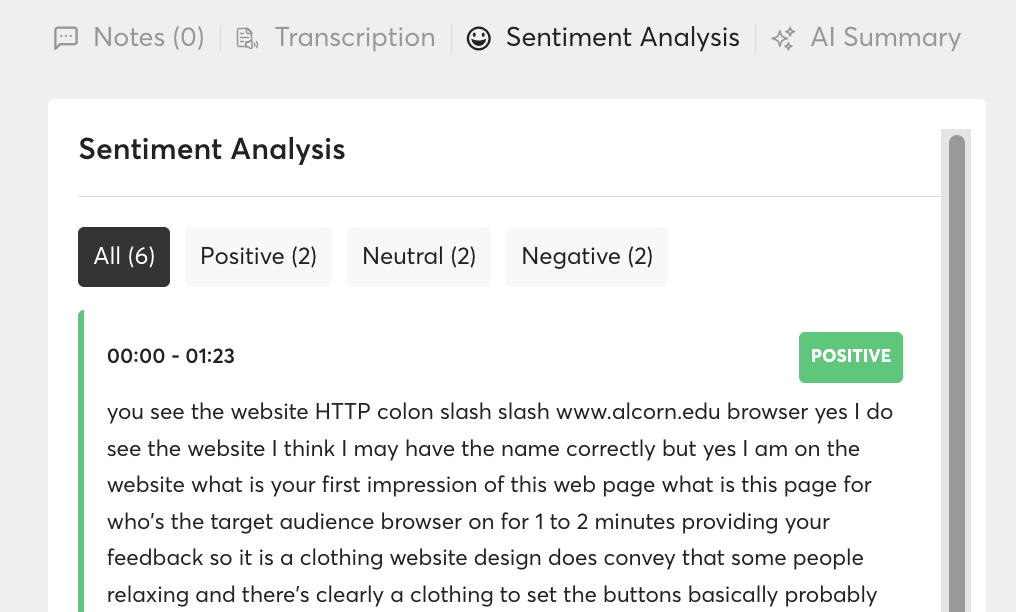1016x612 pixels.
Task: Filter by Neutral (2) segments
Action: (418, 257)
